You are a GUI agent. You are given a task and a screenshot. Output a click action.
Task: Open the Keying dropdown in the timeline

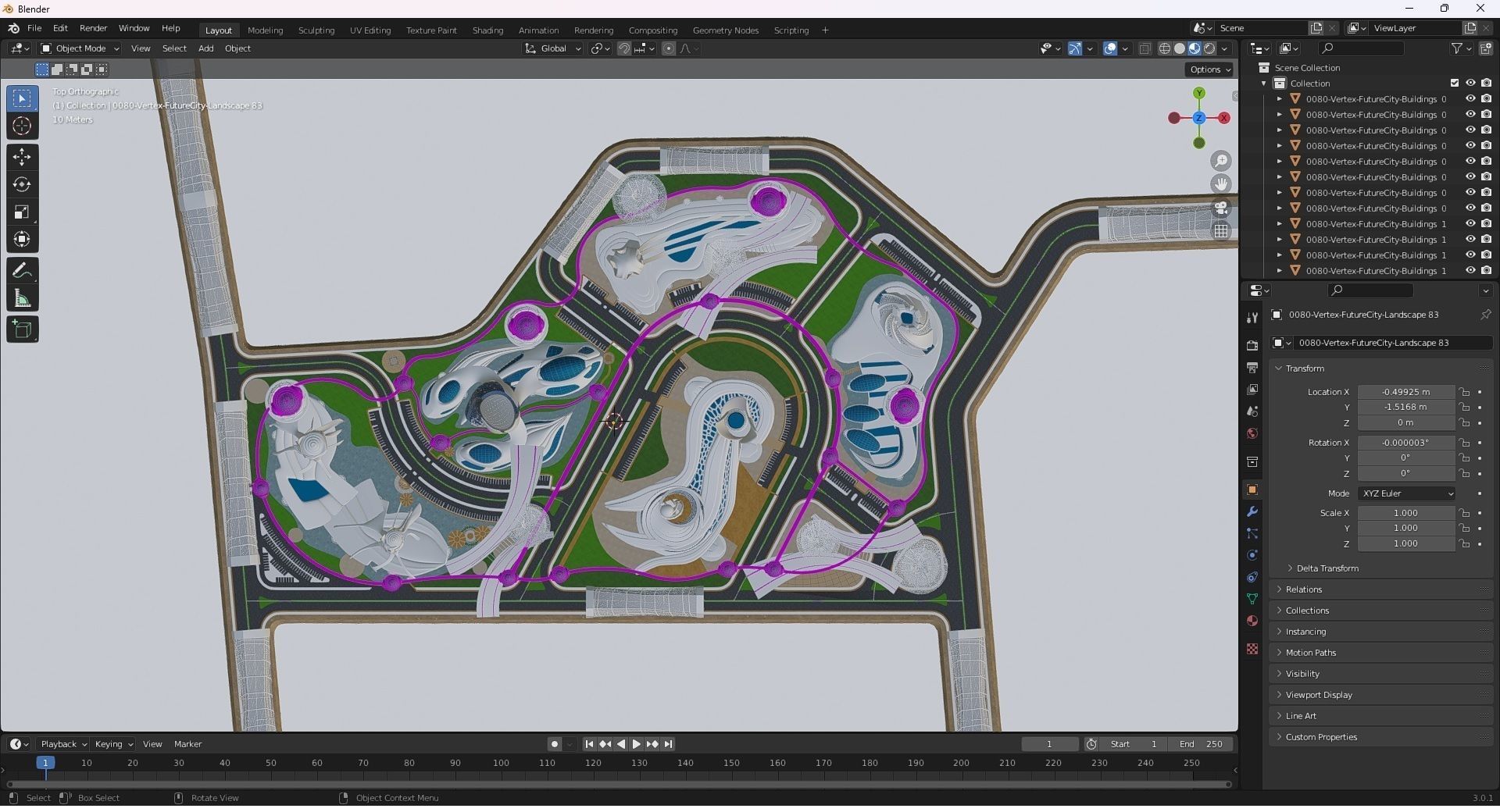(x=113, y=744)
